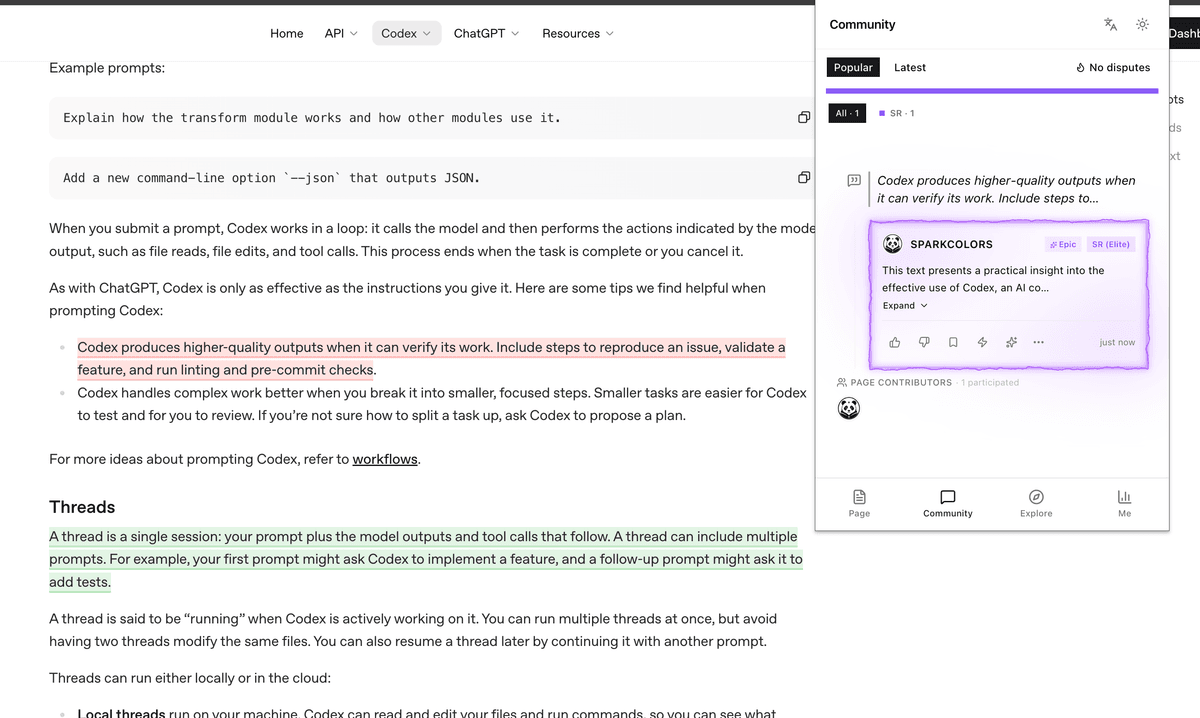This screenshot has width=1200, height=718.
Task: Click the partially visible Dashboard button
Action: [1184, 33]
